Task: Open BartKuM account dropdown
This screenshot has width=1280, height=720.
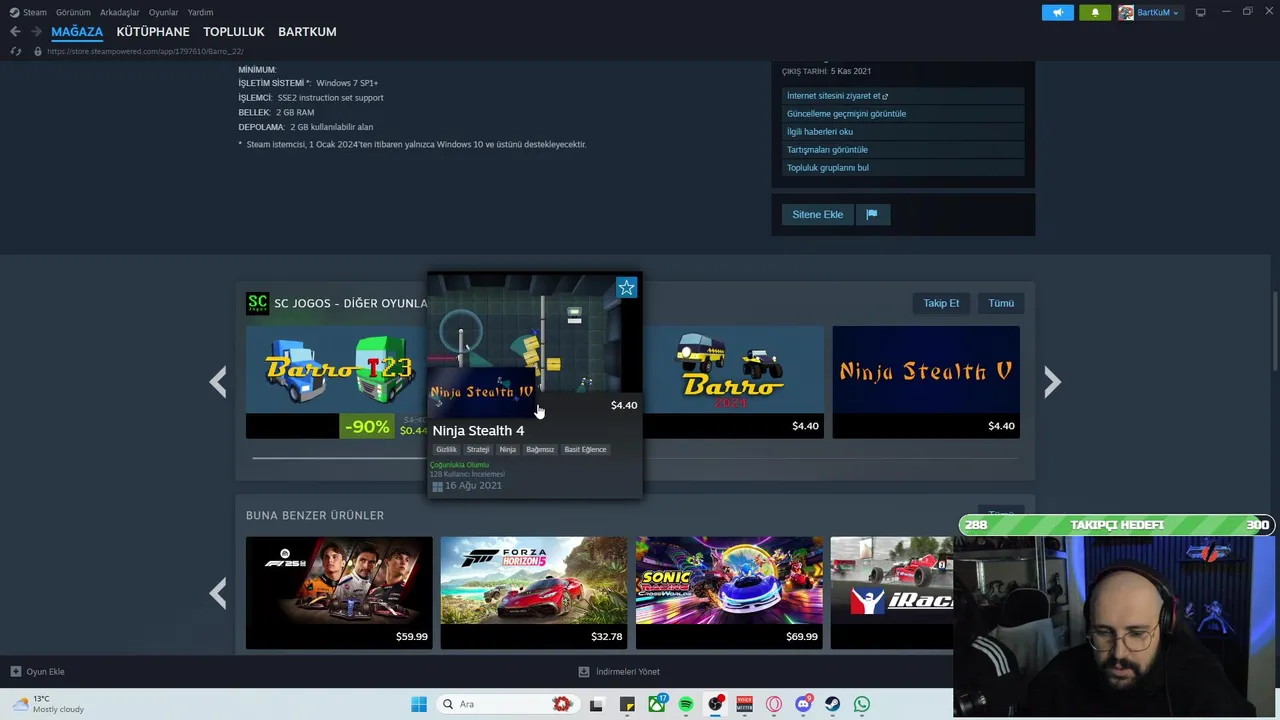Action: point(1149,12)
